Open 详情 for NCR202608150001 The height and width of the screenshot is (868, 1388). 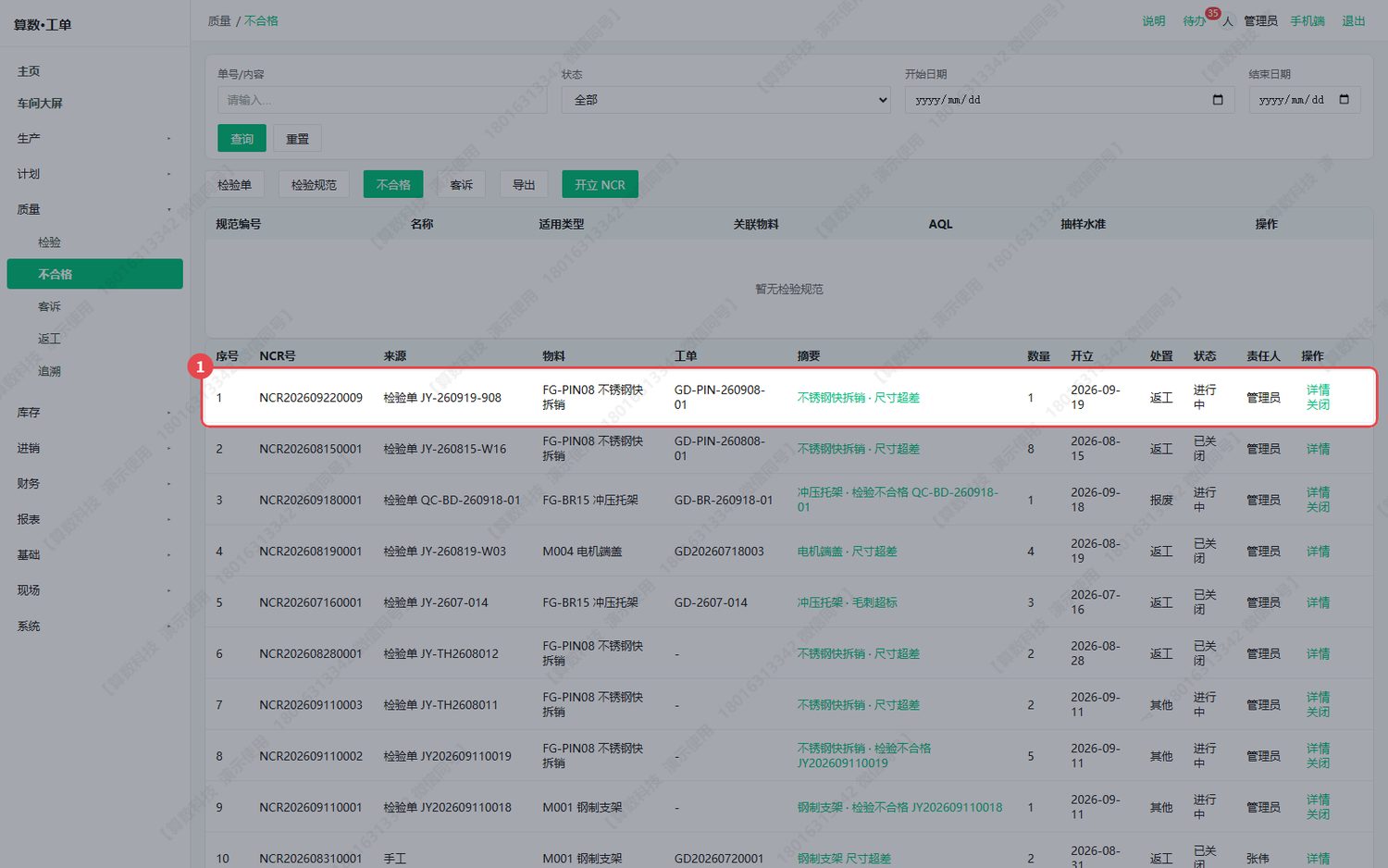coord(1319,449)
